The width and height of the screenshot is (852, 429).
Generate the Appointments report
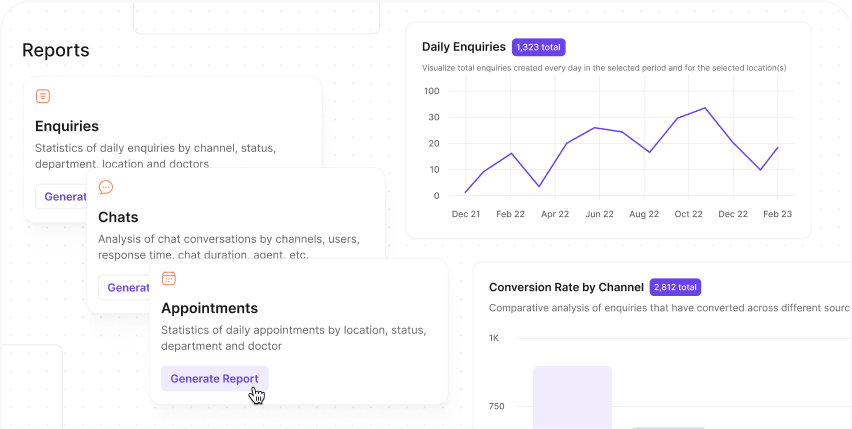coord(215,378)
